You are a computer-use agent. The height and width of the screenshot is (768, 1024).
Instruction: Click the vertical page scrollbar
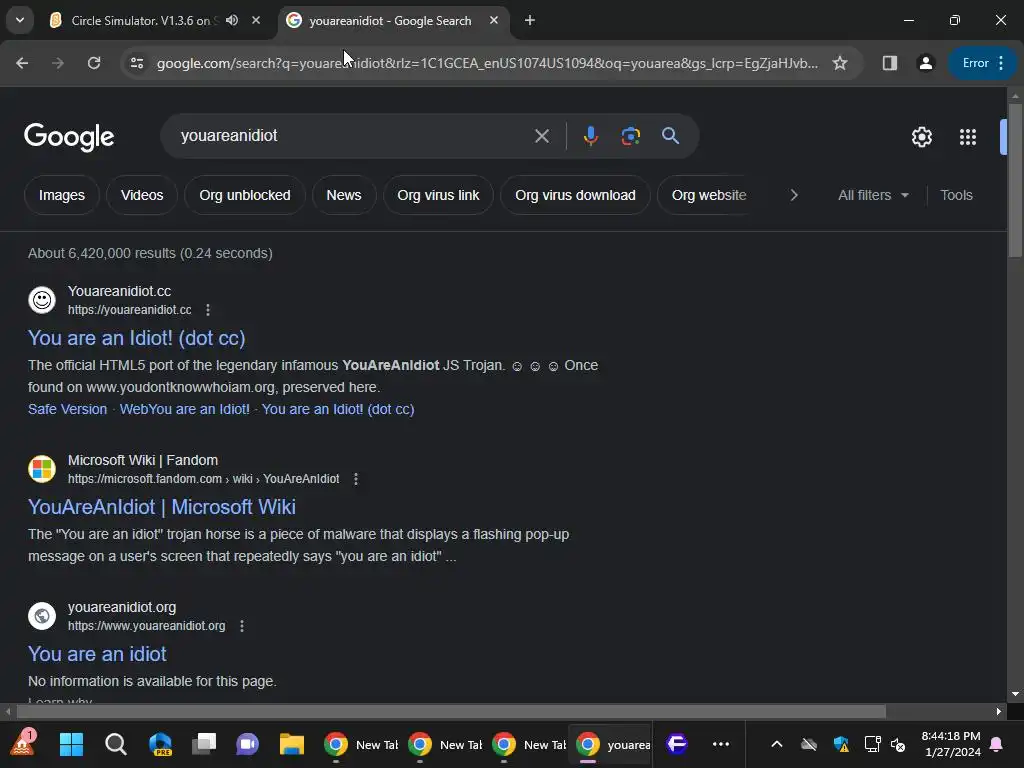pos(1014,180)
